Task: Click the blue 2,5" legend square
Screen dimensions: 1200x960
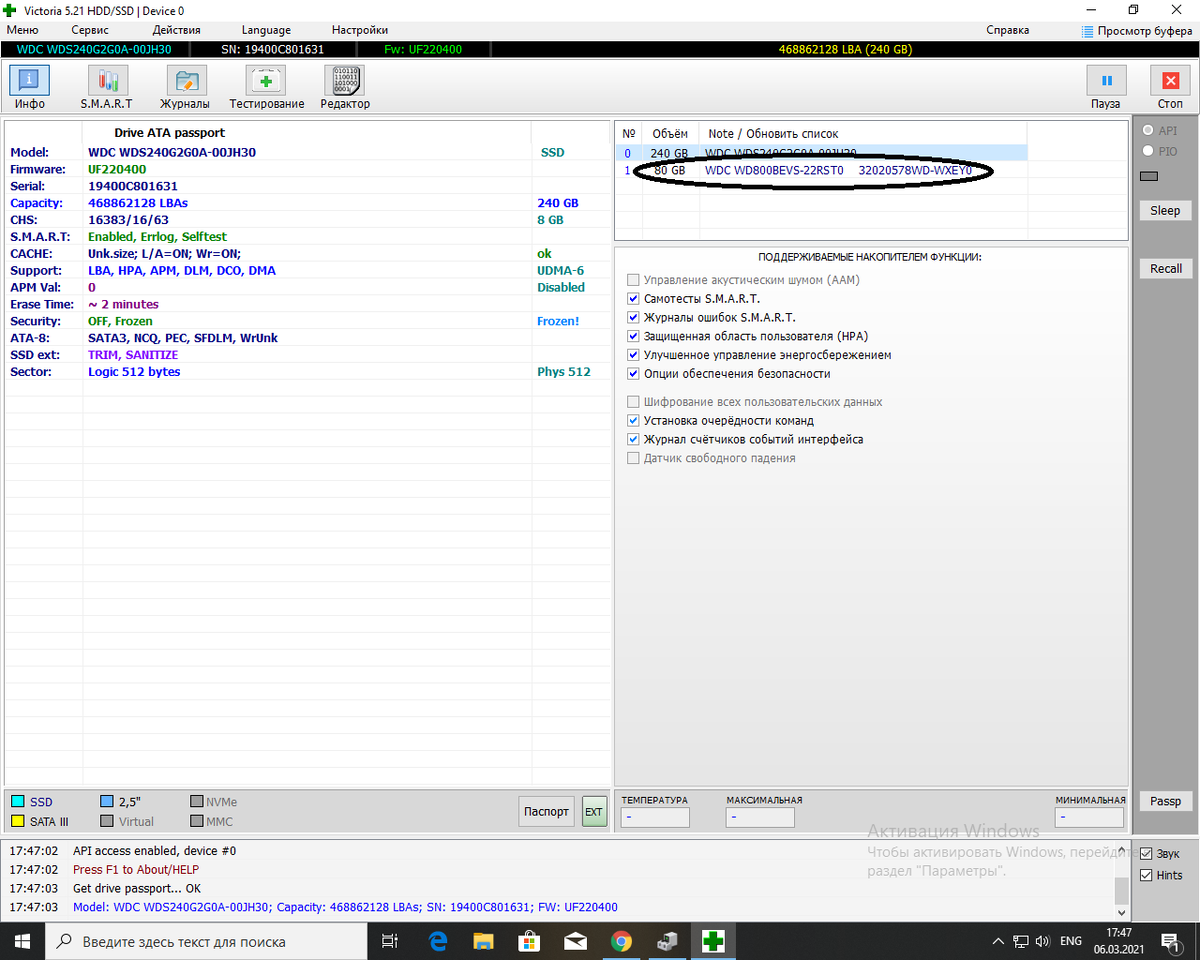Action: 107,802
